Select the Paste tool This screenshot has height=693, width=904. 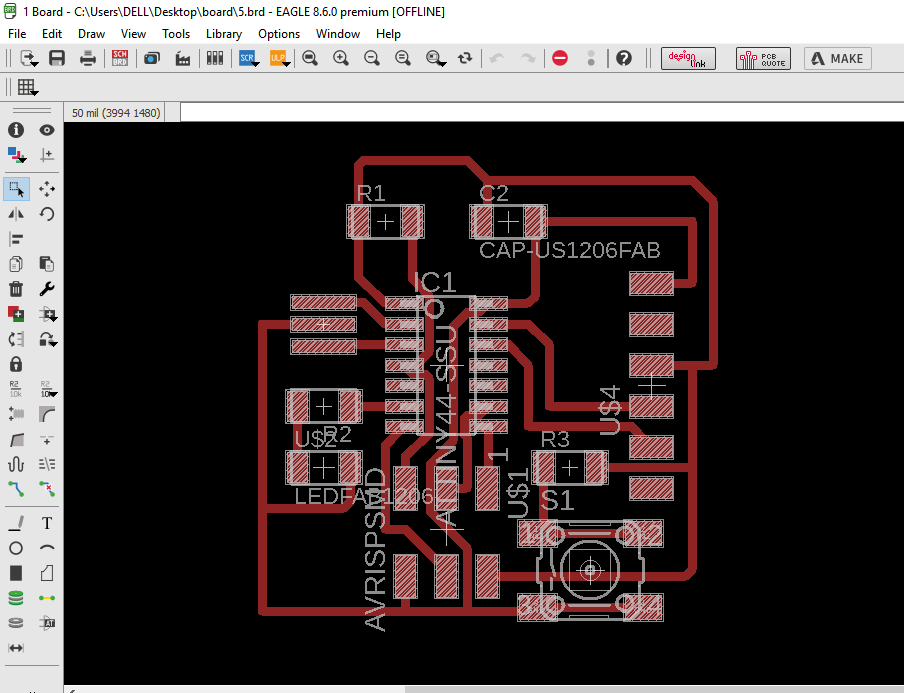(47, 264)
